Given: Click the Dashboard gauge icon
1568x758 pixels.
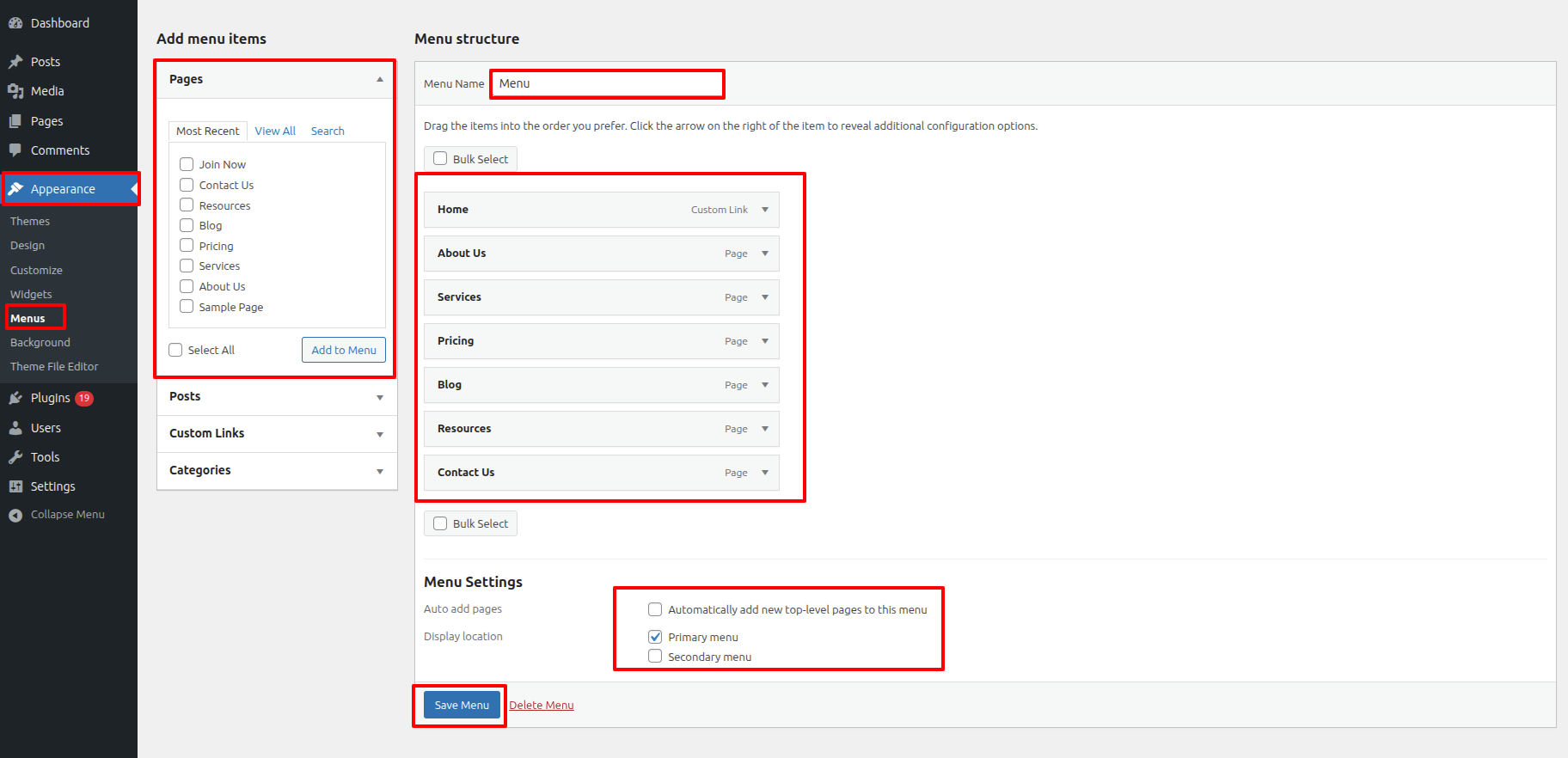Looking at the screenshot, I should (x=15, y=23).
